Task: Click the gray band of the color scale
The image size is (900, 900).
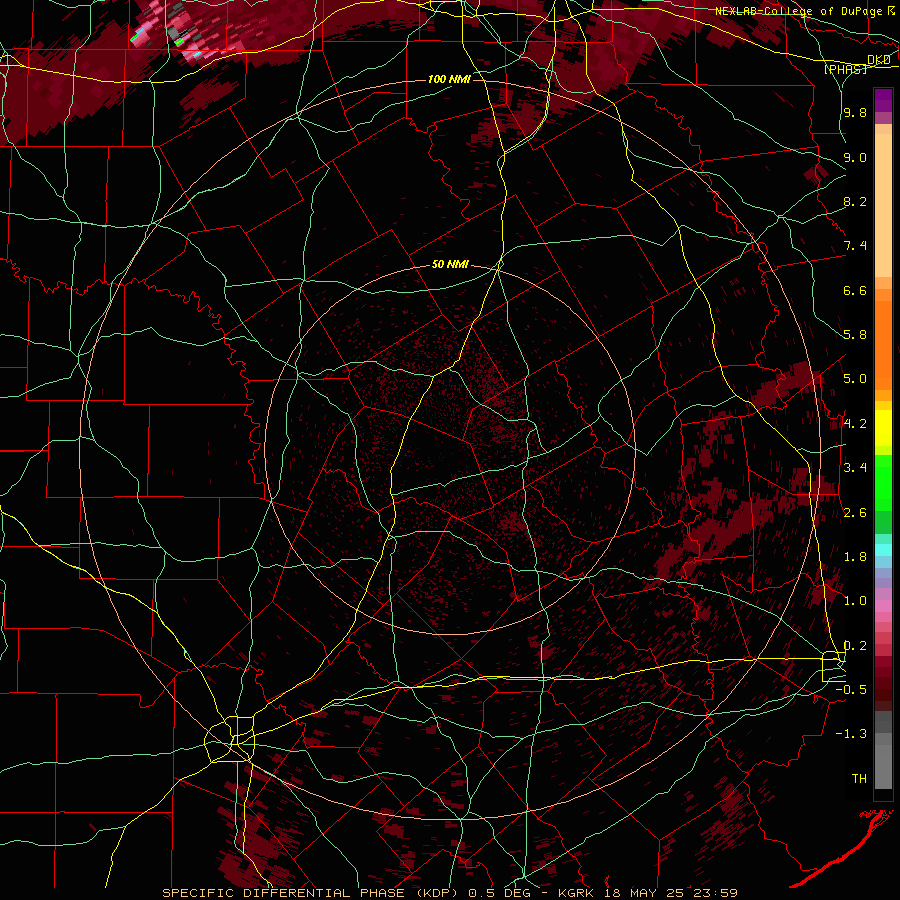Action: tap(883, 751)
